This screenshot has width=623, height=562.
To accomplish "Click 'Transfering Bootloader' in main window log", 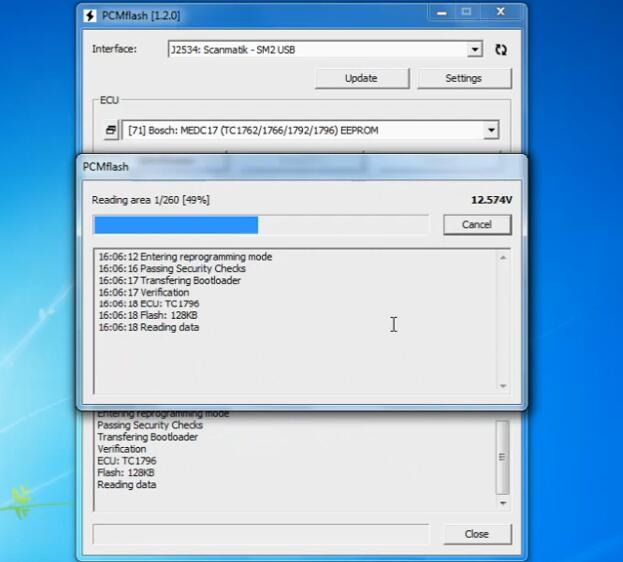I will click(x=147, y=437).
